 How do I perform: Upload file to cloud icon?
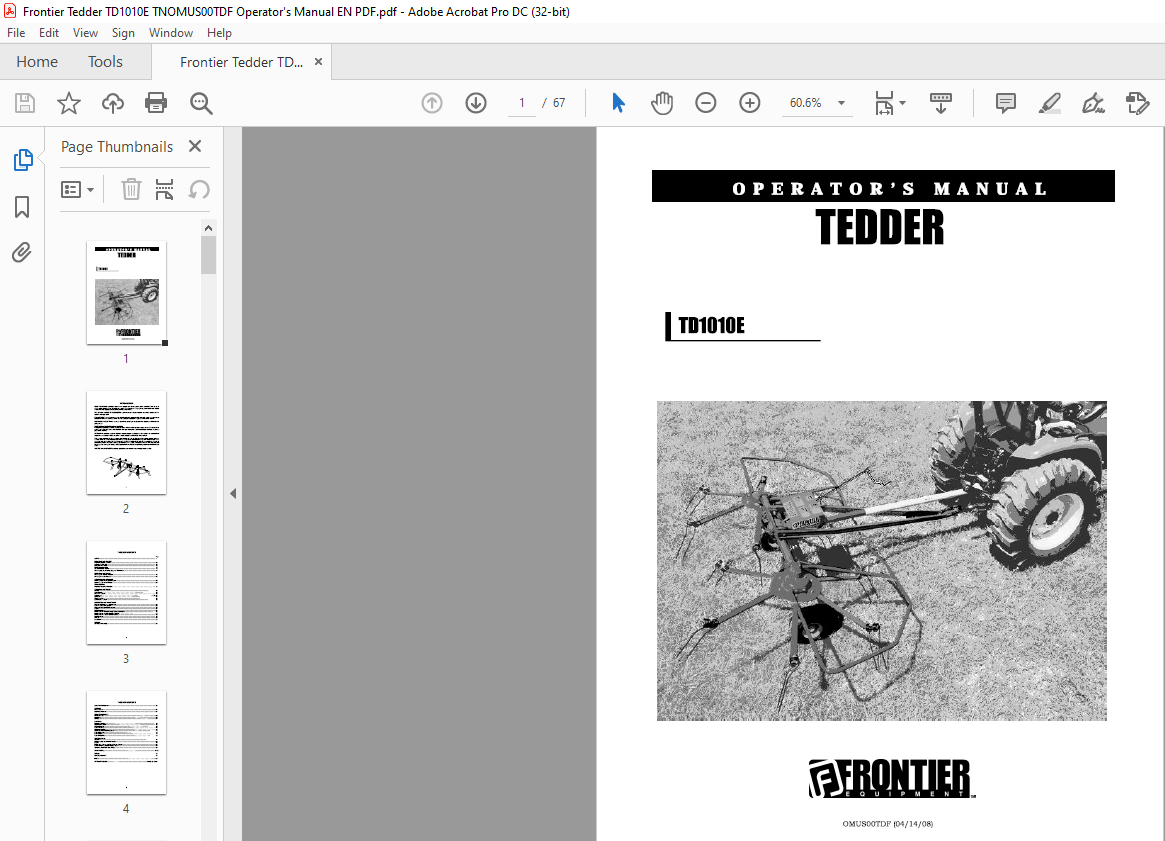[113, 103]
